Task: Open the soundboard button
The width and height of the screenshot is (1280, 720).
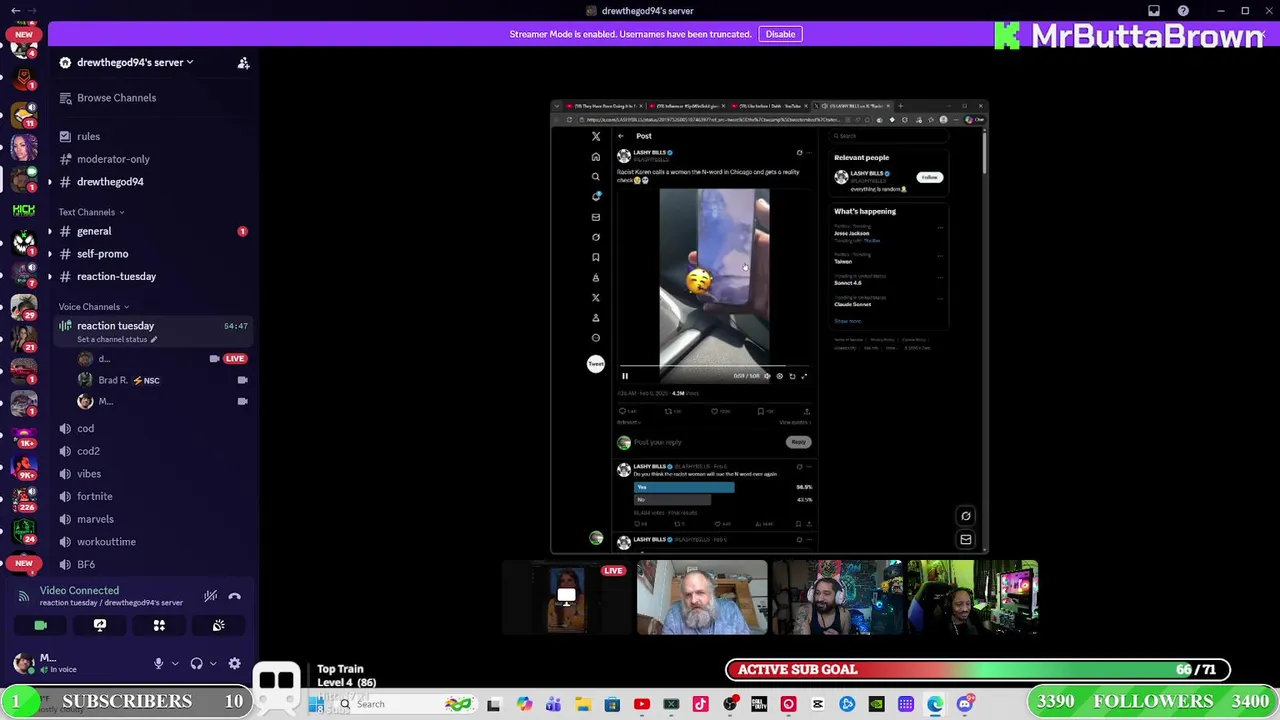Action: pos(218,625)
